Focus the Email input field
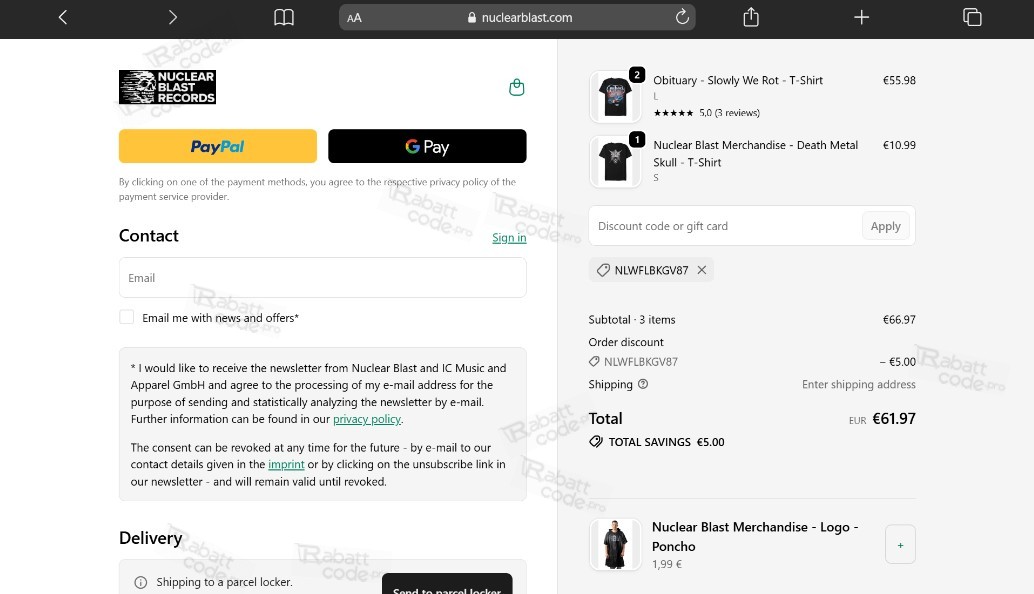The image size is (1034, 594). point(322,278)
